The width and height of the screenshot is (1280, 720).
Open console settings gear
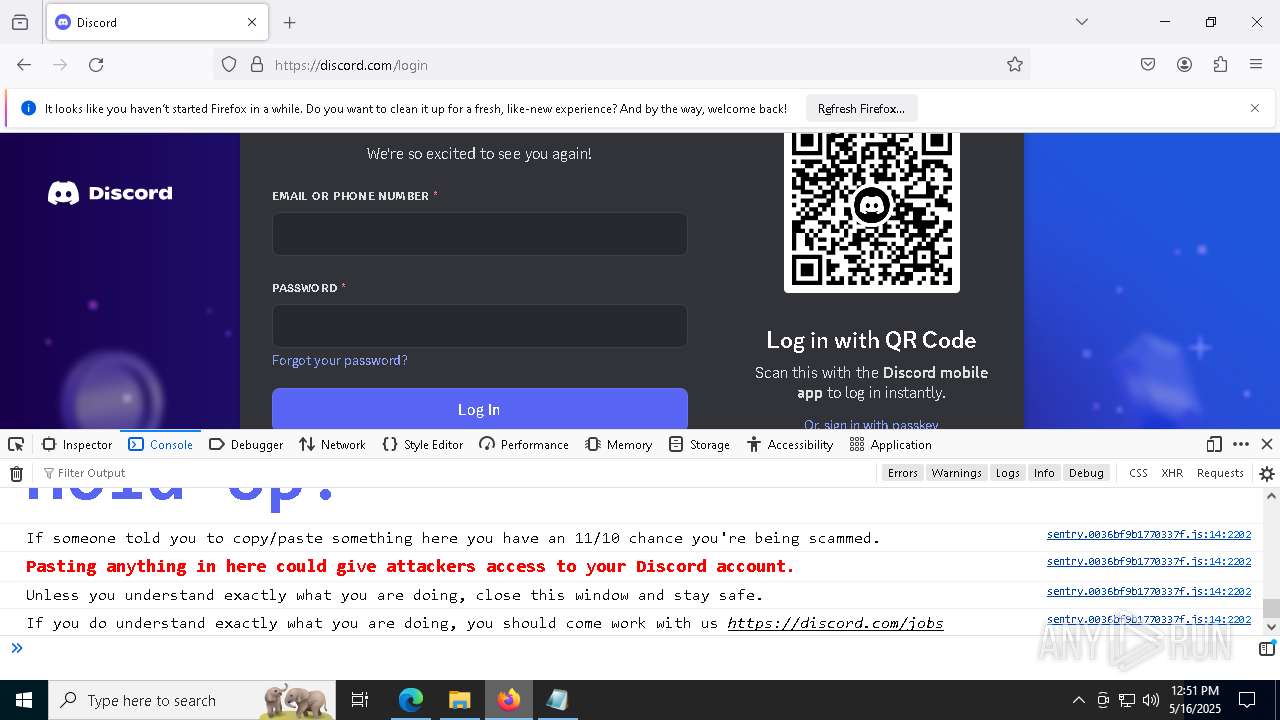1267,473
